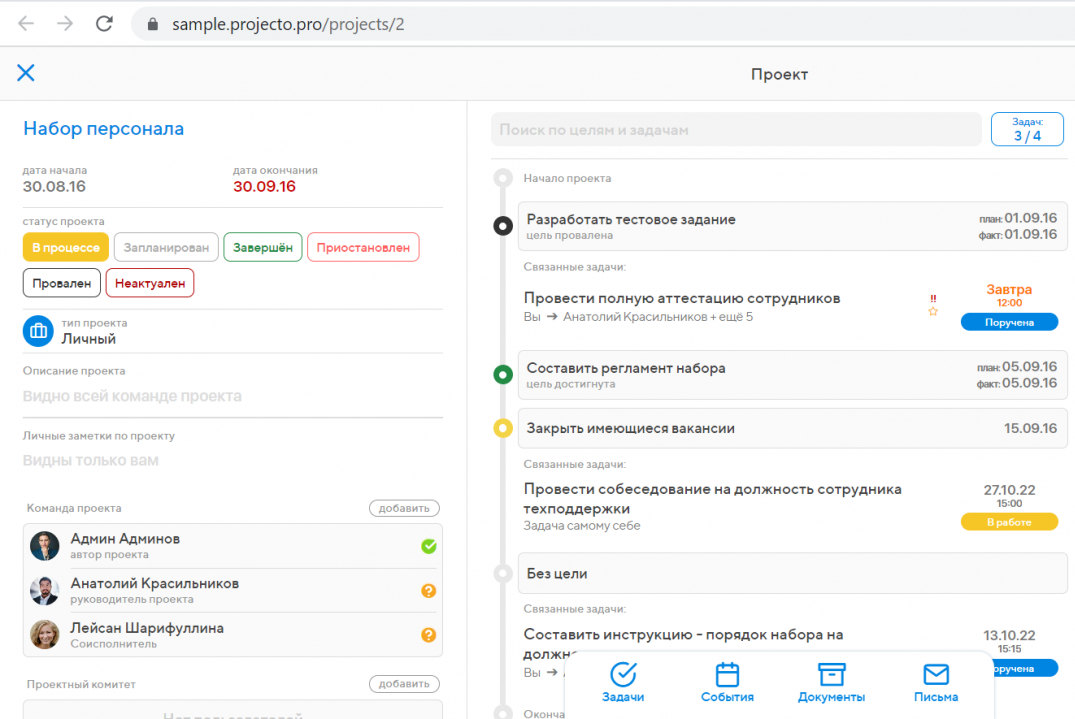Open the События calendar tab

click(727, 683)
